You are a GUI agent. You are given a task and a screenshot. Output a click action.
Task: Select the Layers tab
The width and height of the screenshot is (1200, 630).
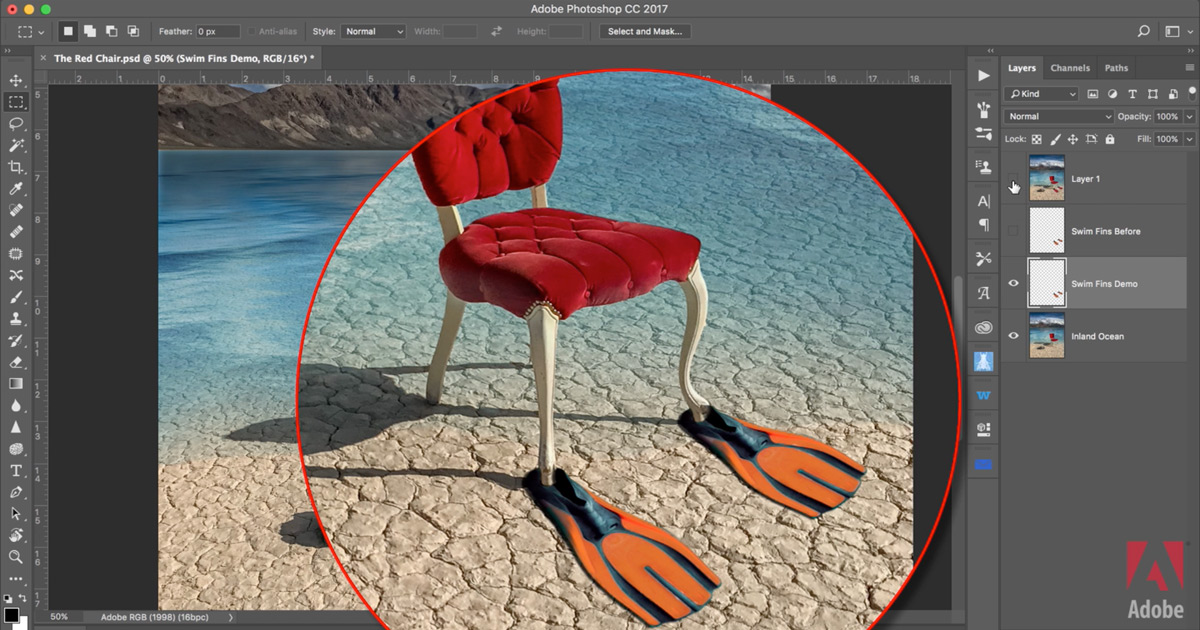pyautogui.click(x=1022, y=68)
